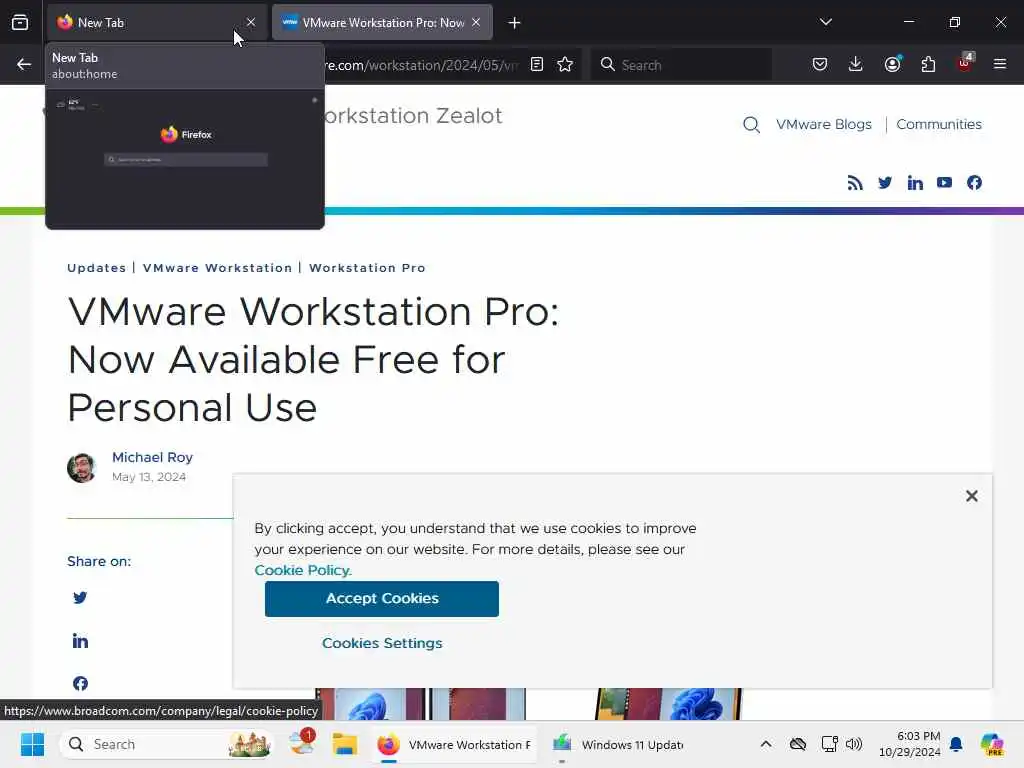
Task: Open the list all tabs dropdown
Action: click(825, 22)
